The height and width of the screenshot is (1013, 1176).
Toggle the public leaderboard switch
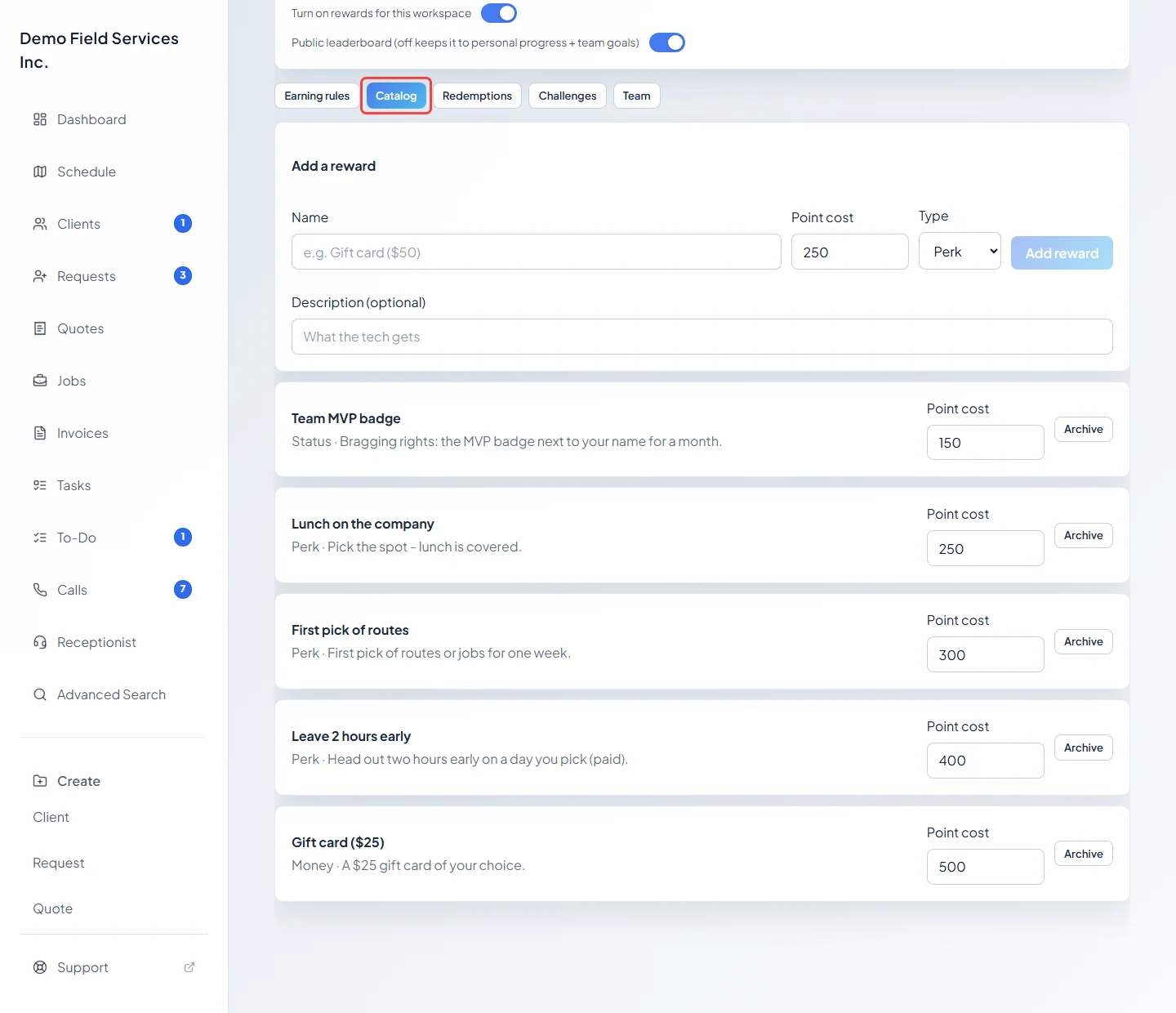pyautogui.click(x=667, y=42)
